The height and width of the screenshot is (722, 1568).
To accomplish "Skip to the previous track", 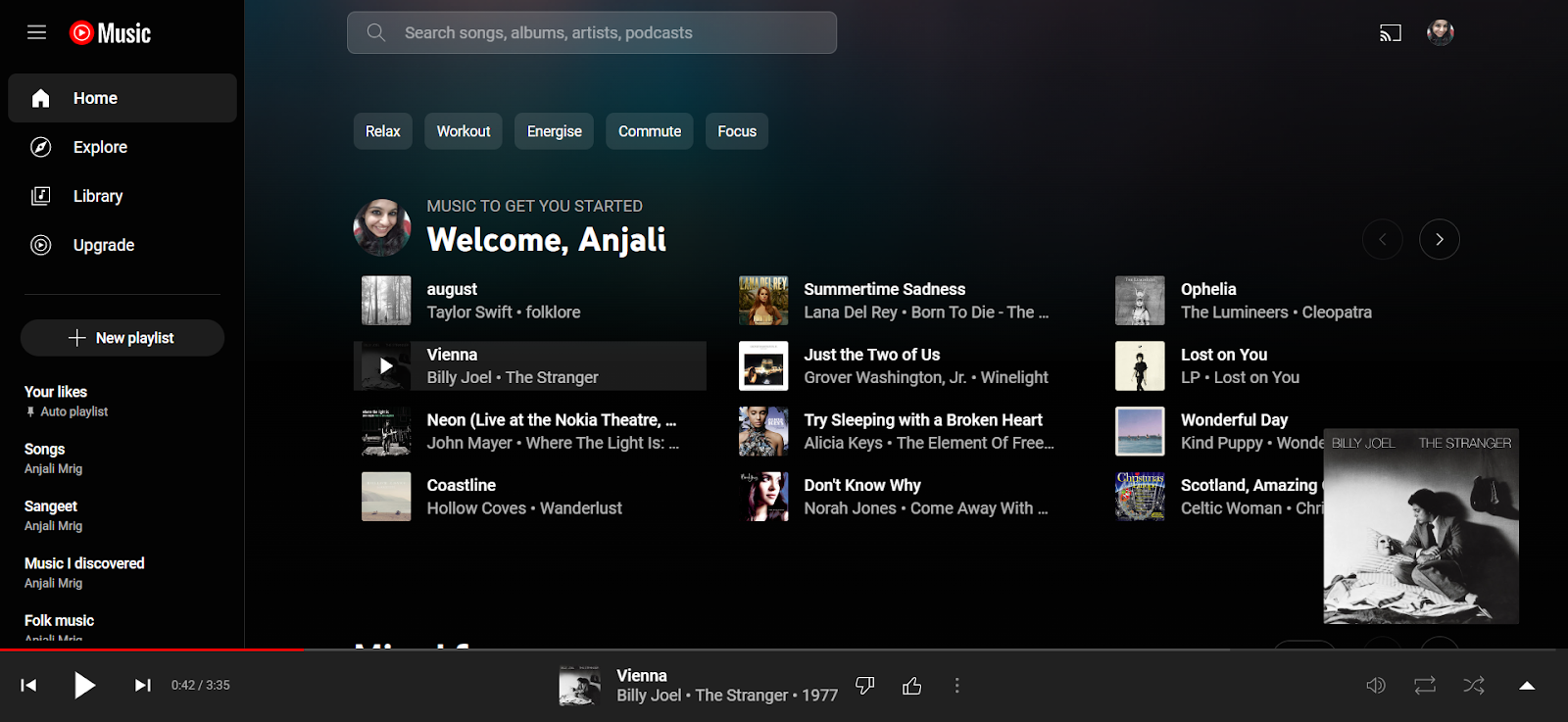I will [x=28, y=685].
